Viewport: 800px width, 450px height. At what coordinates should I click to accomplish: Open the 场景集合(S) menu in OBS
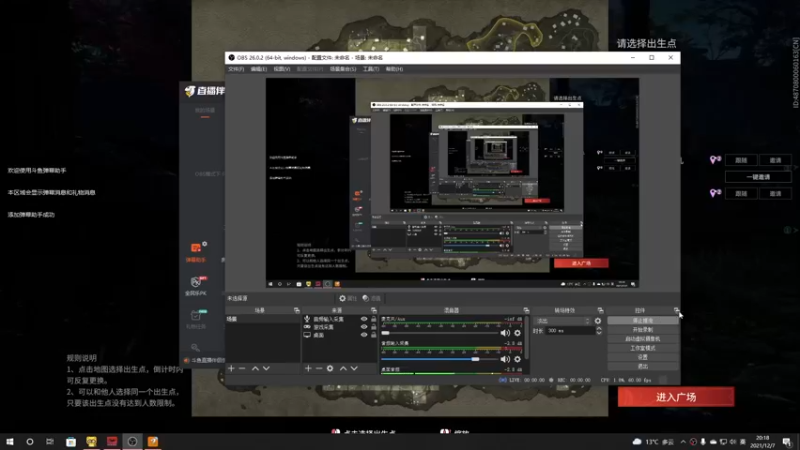(343, 69)
